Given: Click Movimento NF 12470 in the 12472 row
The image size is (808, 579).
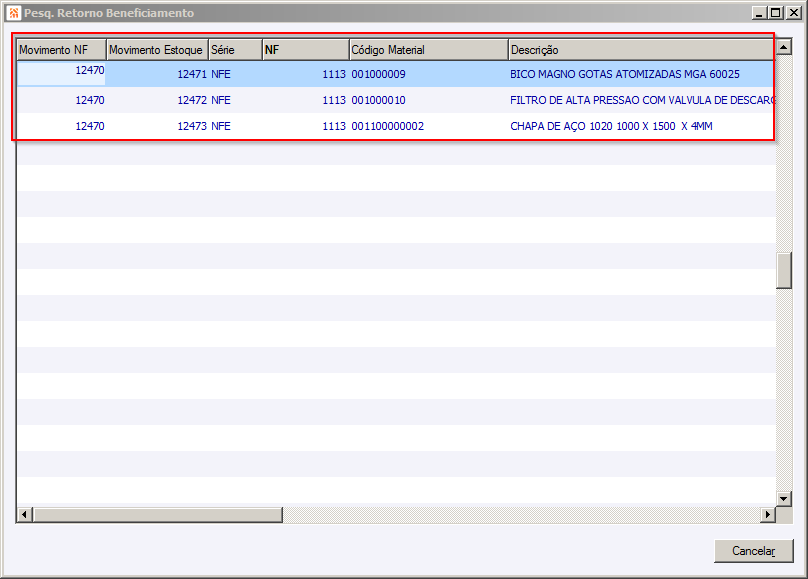Looking at the screenshot, I should tap(90, 100).
